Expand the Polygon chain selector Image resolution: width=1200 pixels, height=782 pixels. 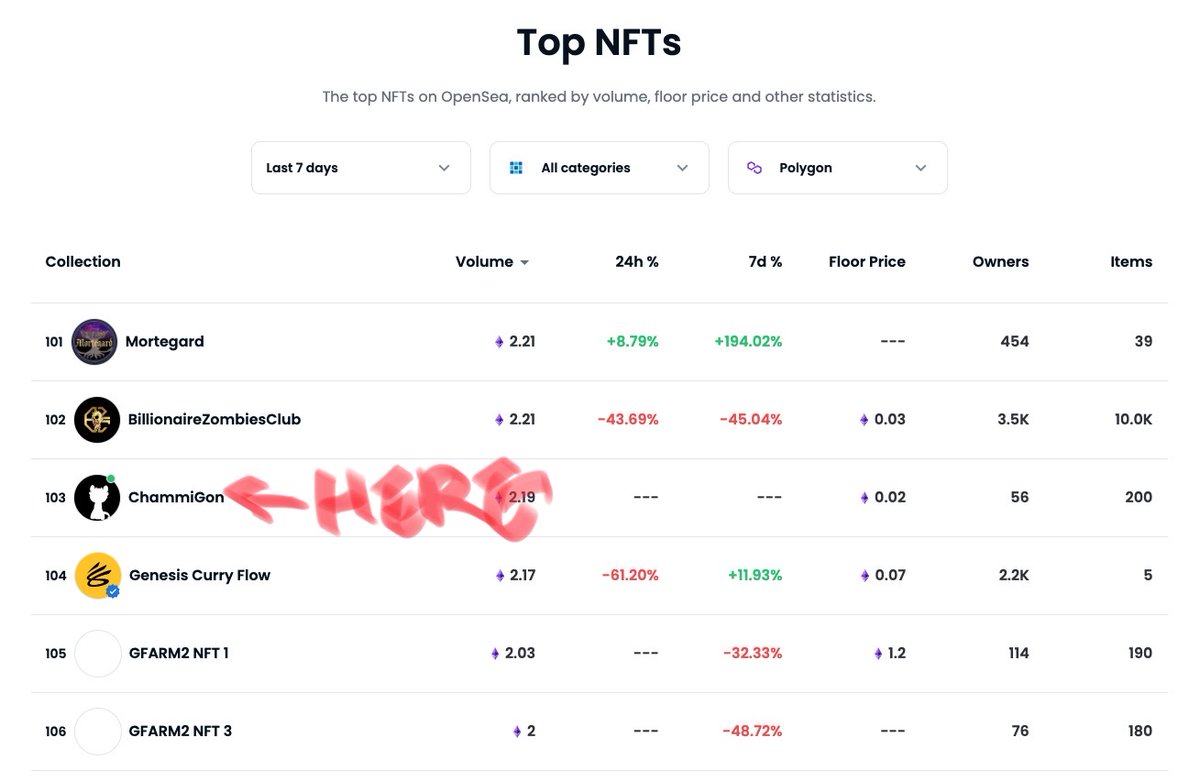(x=837, y=167)
